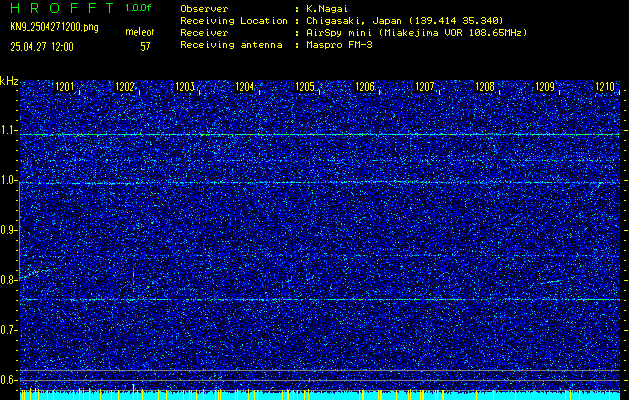Click the 0.6 frequency axis label
This screenshot has width=629, height=400.
tap(8, 380)
